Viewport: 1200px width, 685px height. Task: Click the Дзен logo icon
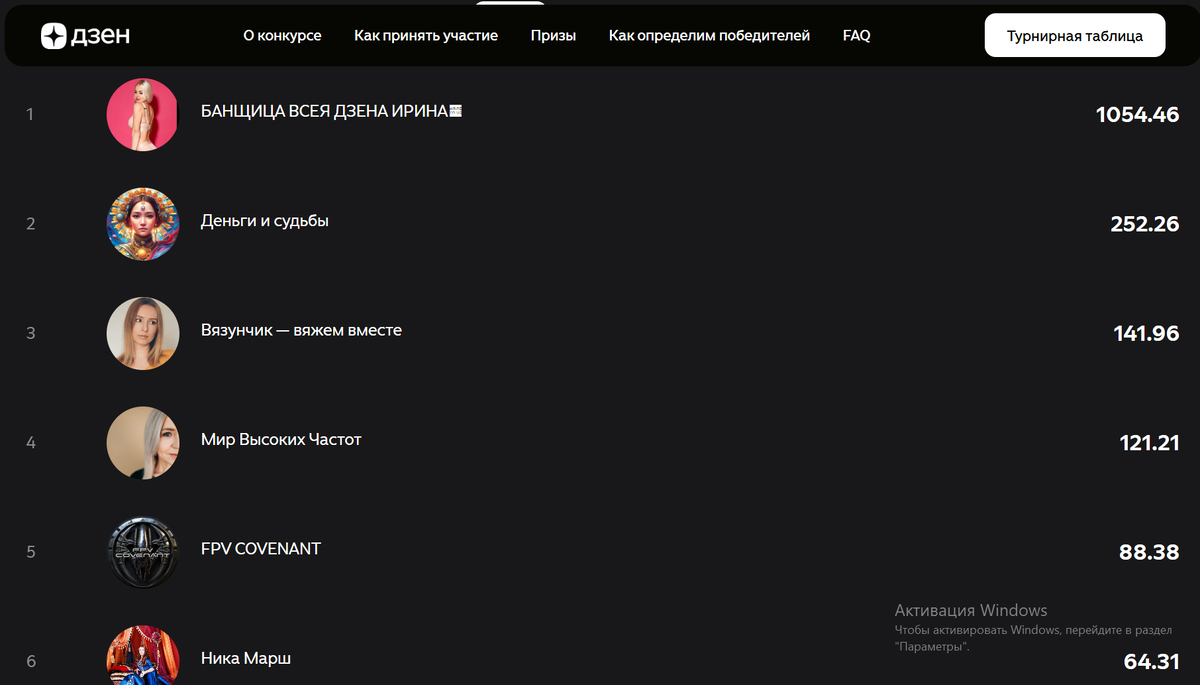click(53, 36)
